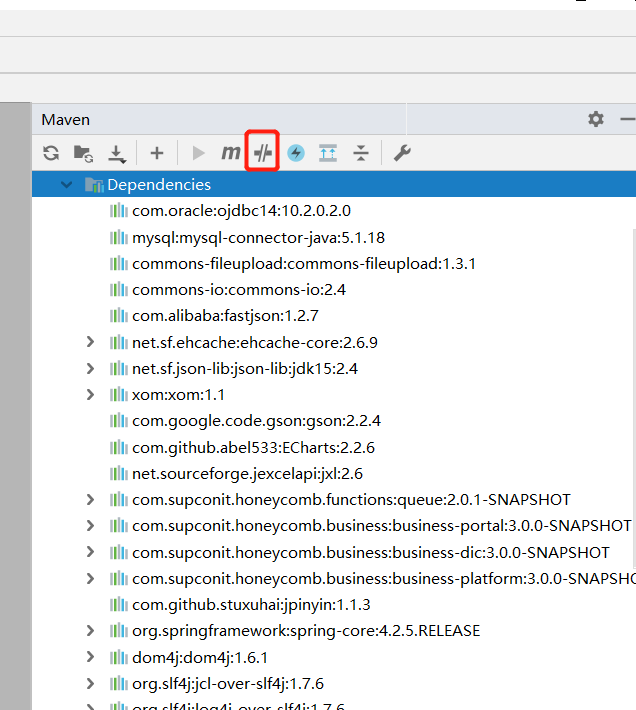Run Maven build with play icon
636x710 pixels.
point(198,153)
